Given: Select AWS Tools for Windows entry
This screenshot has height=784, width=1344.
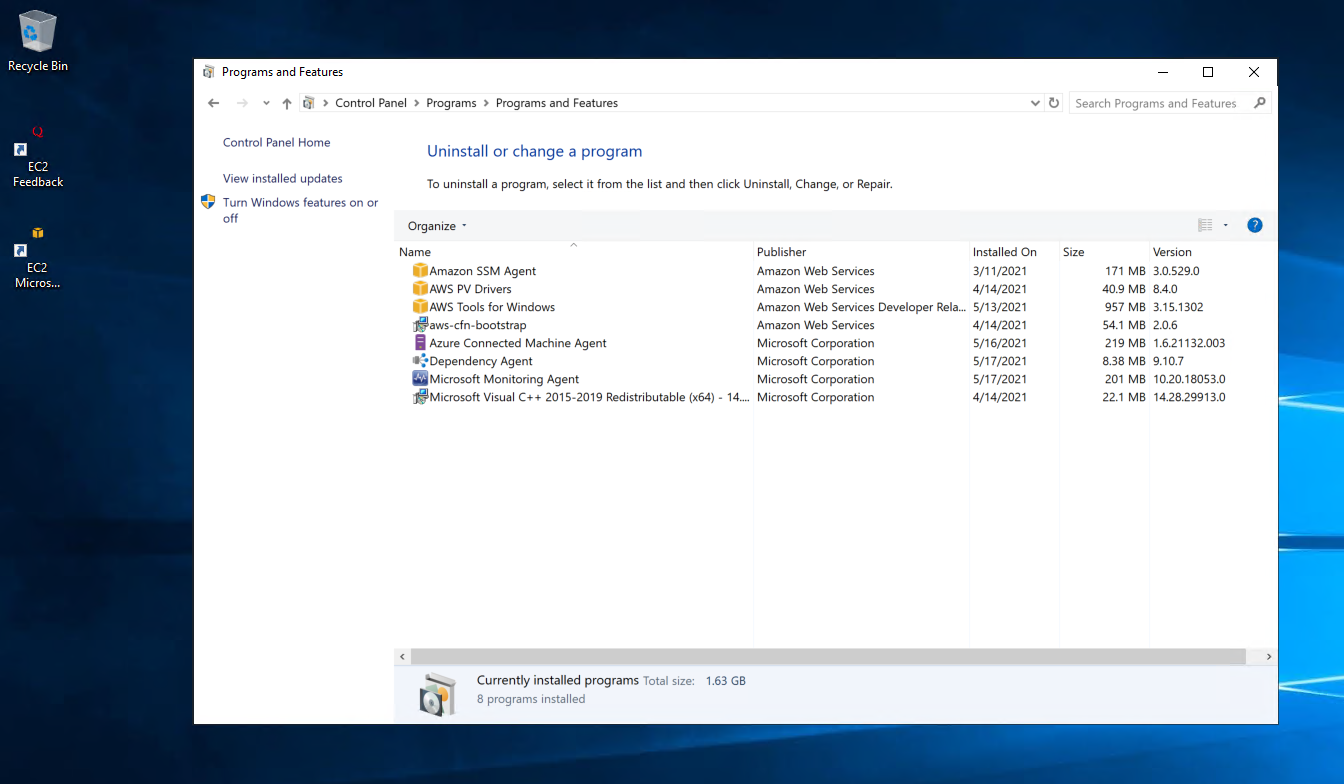Looking at the screenshot, I should click(492, 307).
